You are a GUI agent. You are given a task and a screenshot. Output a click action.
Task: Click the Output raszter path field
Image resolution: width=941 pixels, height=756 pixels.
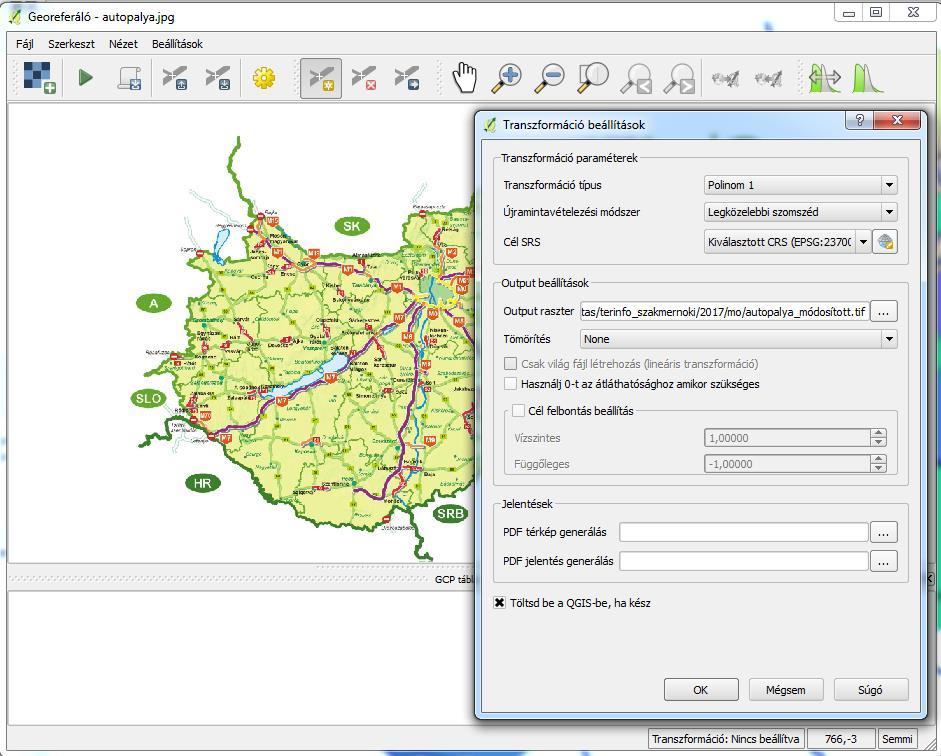pos(724,311)
